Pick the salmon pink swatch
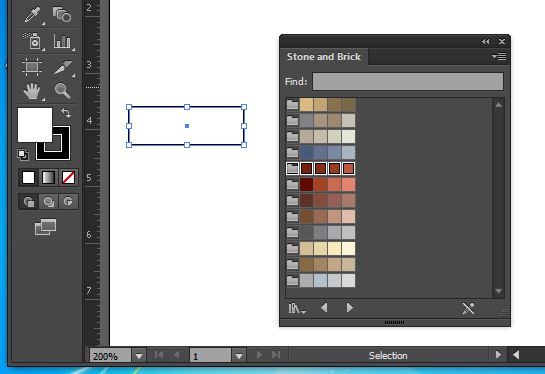 [348, 184]
